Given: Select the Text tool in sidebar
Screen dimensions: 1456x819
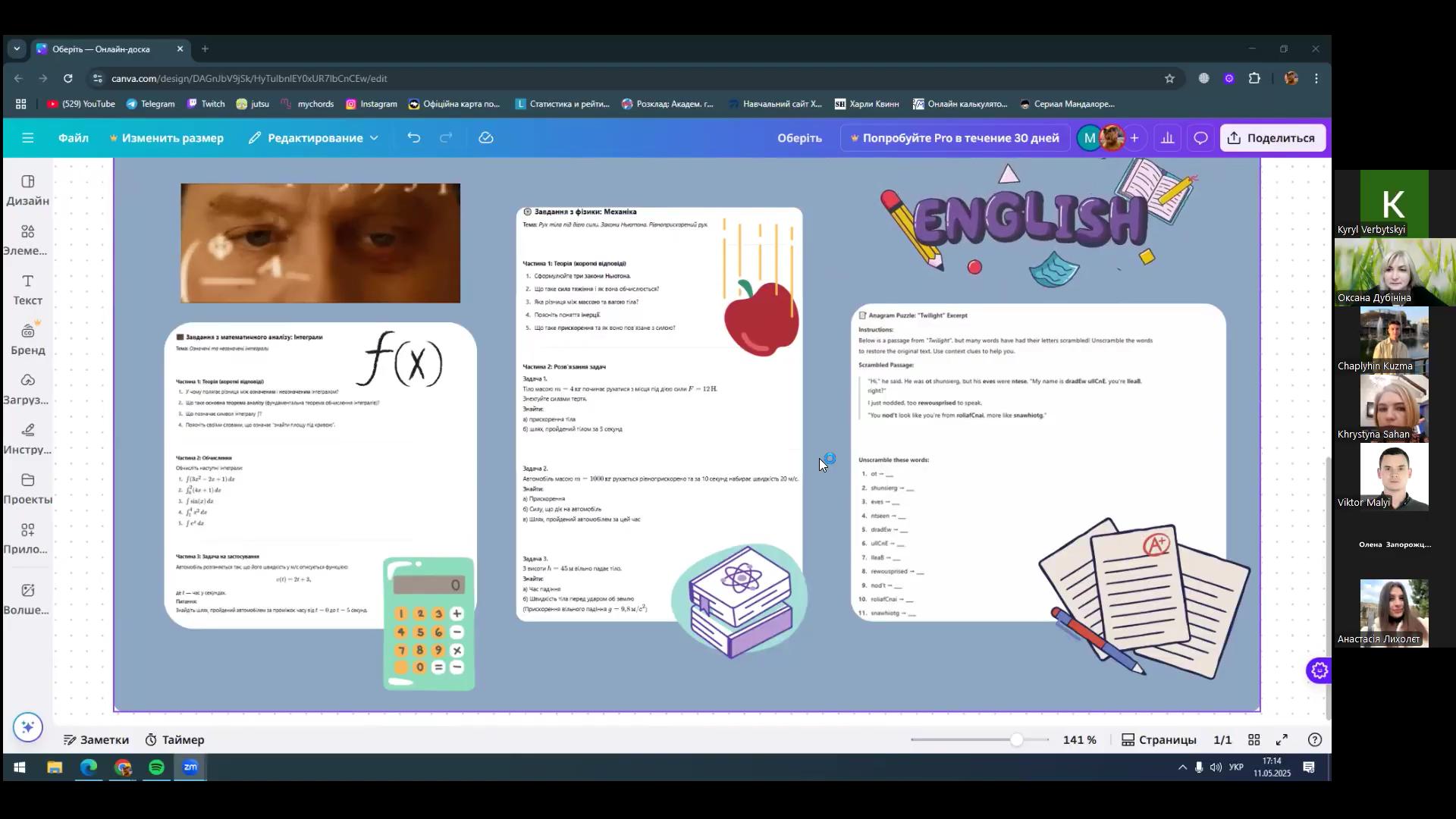Looking at the screenshot, I should click(x=28, y=290).
